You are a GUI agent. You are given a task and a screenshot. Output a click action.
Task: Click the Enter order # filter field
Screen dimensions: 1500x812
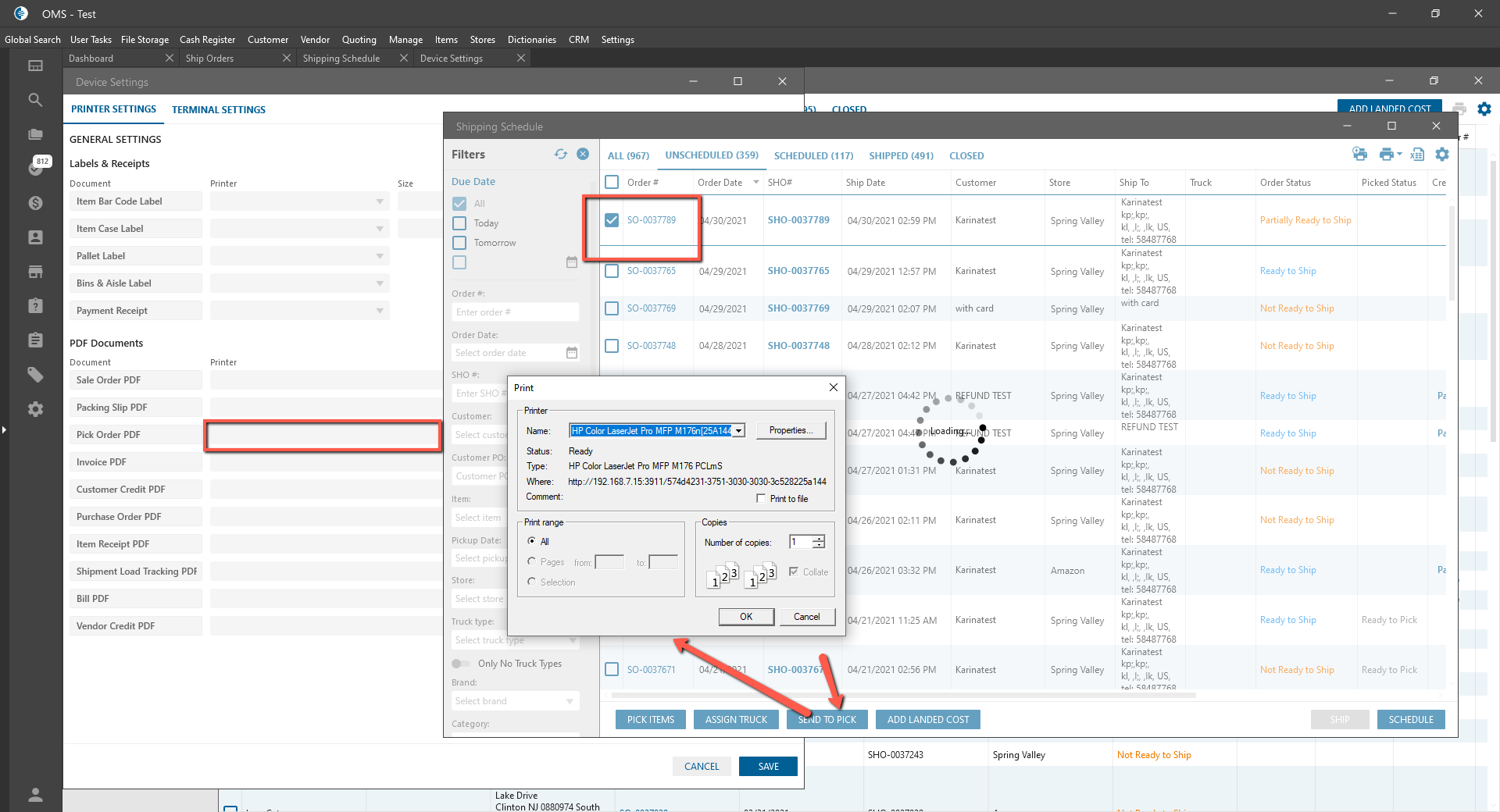coord(515,312)
